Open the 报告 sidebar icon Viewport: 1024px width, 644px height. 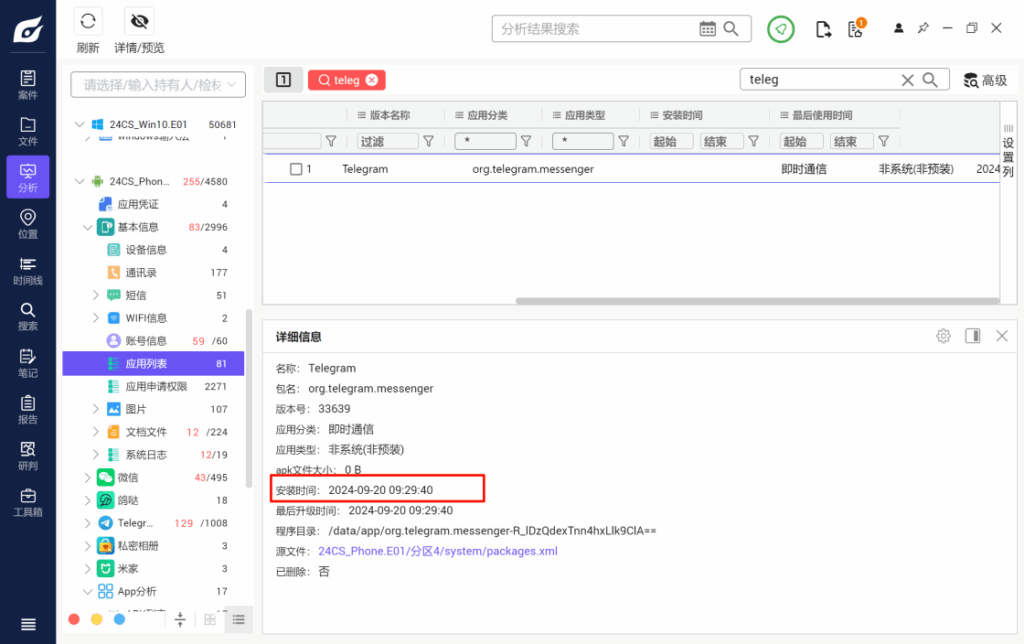(27, 409)
